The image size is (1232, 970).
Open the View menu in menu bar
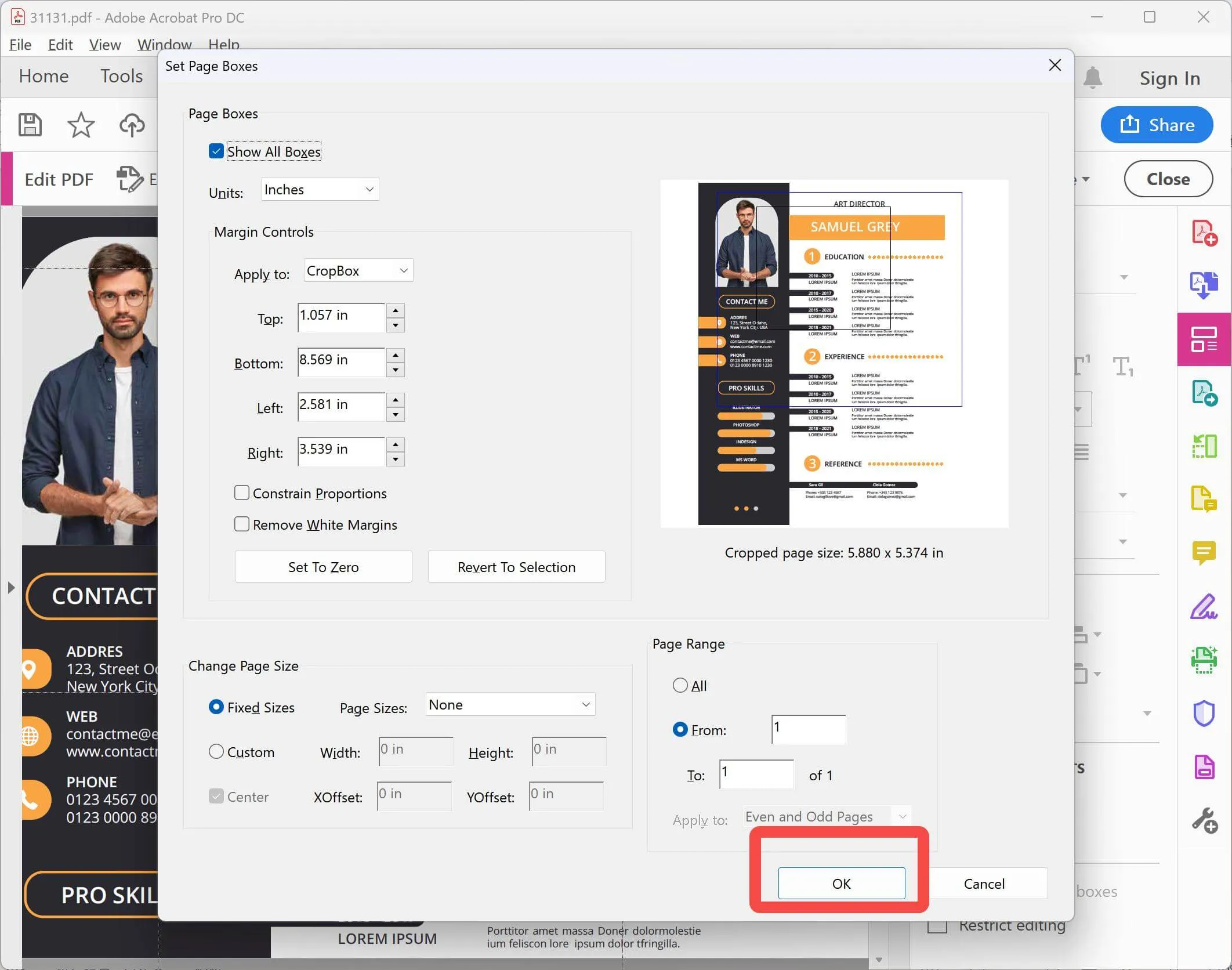103,44
